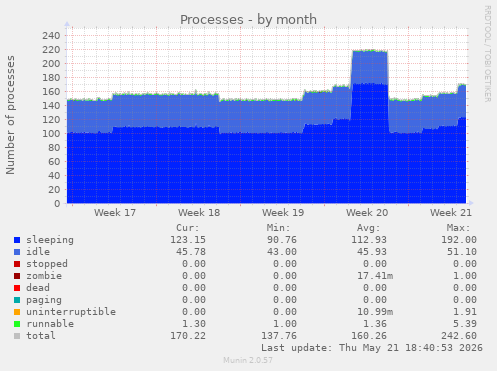Click the runnable legend color swatch
Screen dimensions: 497x371
(x=17, y=324)
